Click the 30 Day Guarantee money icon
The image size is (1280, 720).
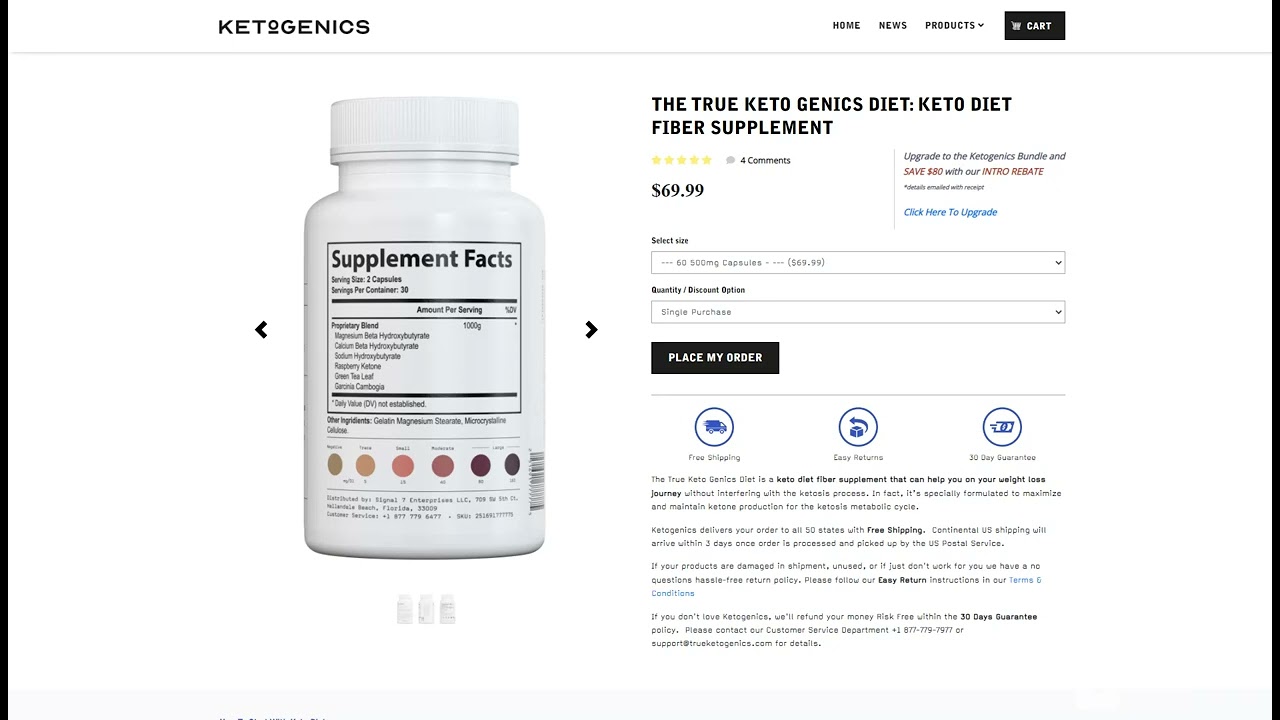pos(1002,427)
